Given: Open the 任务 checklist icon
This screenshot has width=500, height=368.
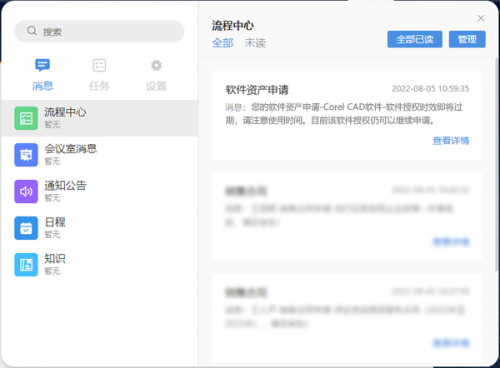Looking at the screenshot, I should click(x=99, y=65).
